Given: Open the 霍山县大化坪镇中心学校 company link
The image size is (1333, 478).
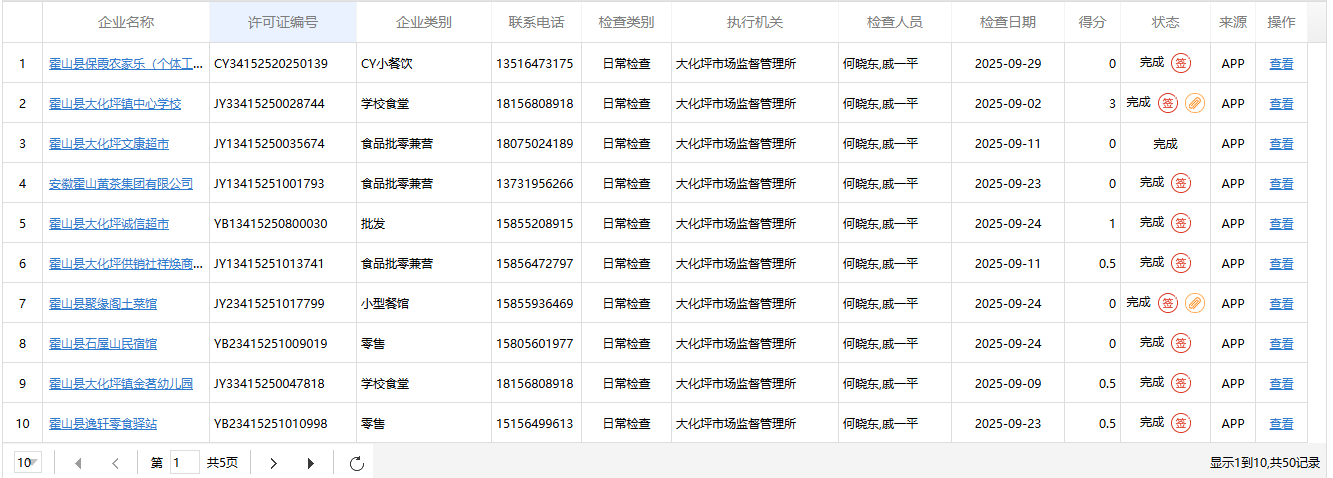Looking at the screenshot, I should (115, 104).
